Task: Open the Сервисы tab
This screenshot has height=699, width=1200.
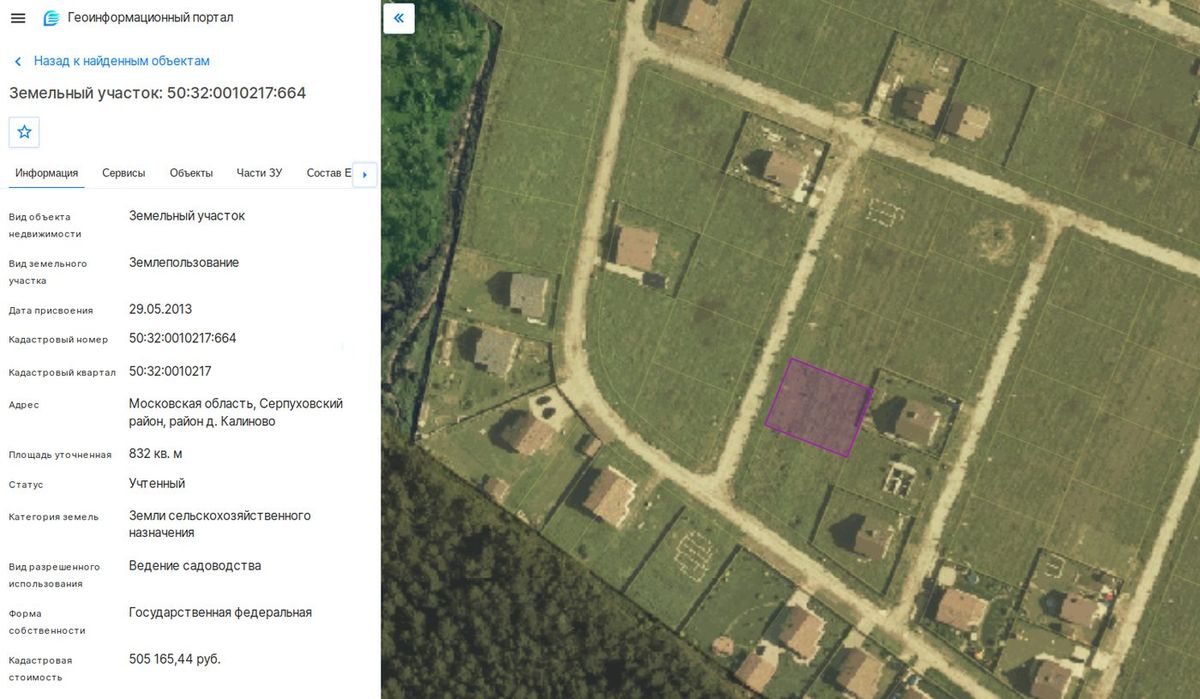Action: 124,173
